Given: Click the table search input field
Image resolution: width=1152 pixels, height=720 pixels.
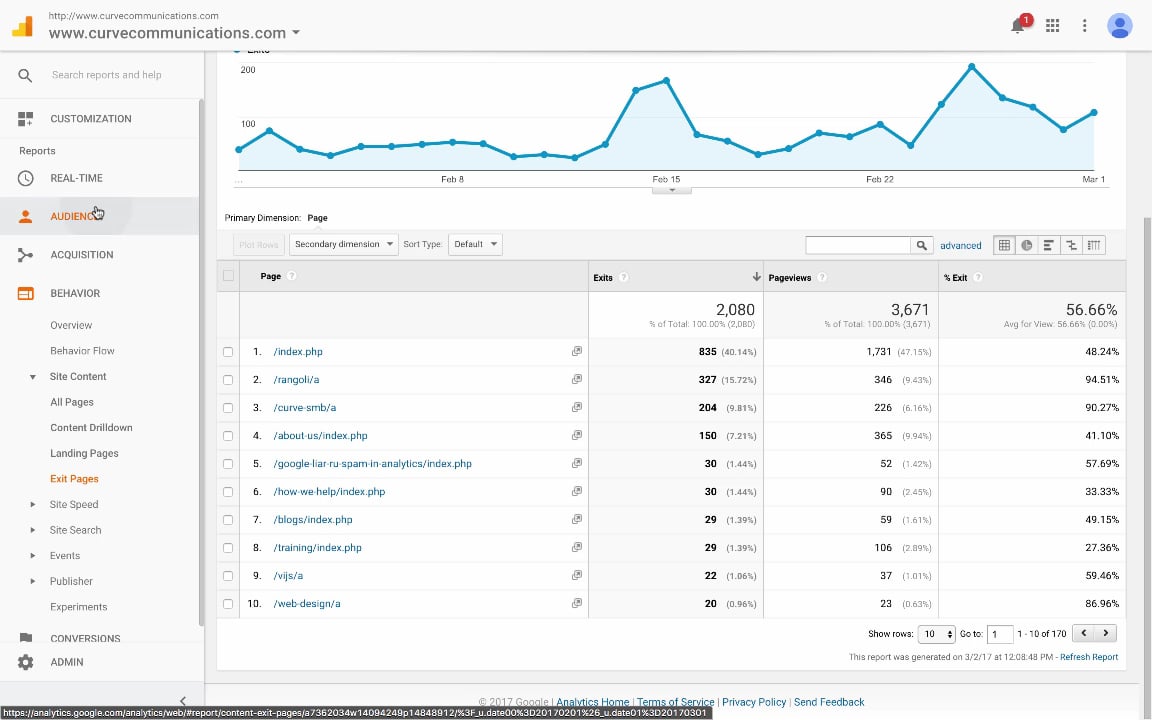Looking at the screenshot, I should (858, 245).
